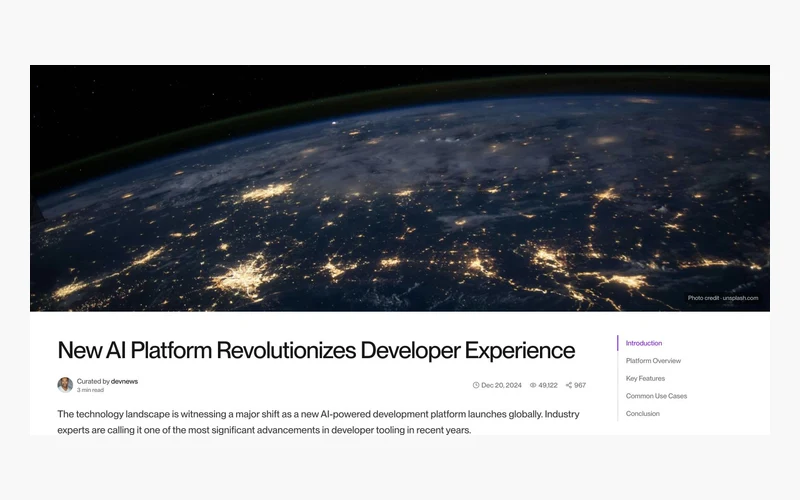
Task: Click the author avatar photo
Action: tap(65, 385)
